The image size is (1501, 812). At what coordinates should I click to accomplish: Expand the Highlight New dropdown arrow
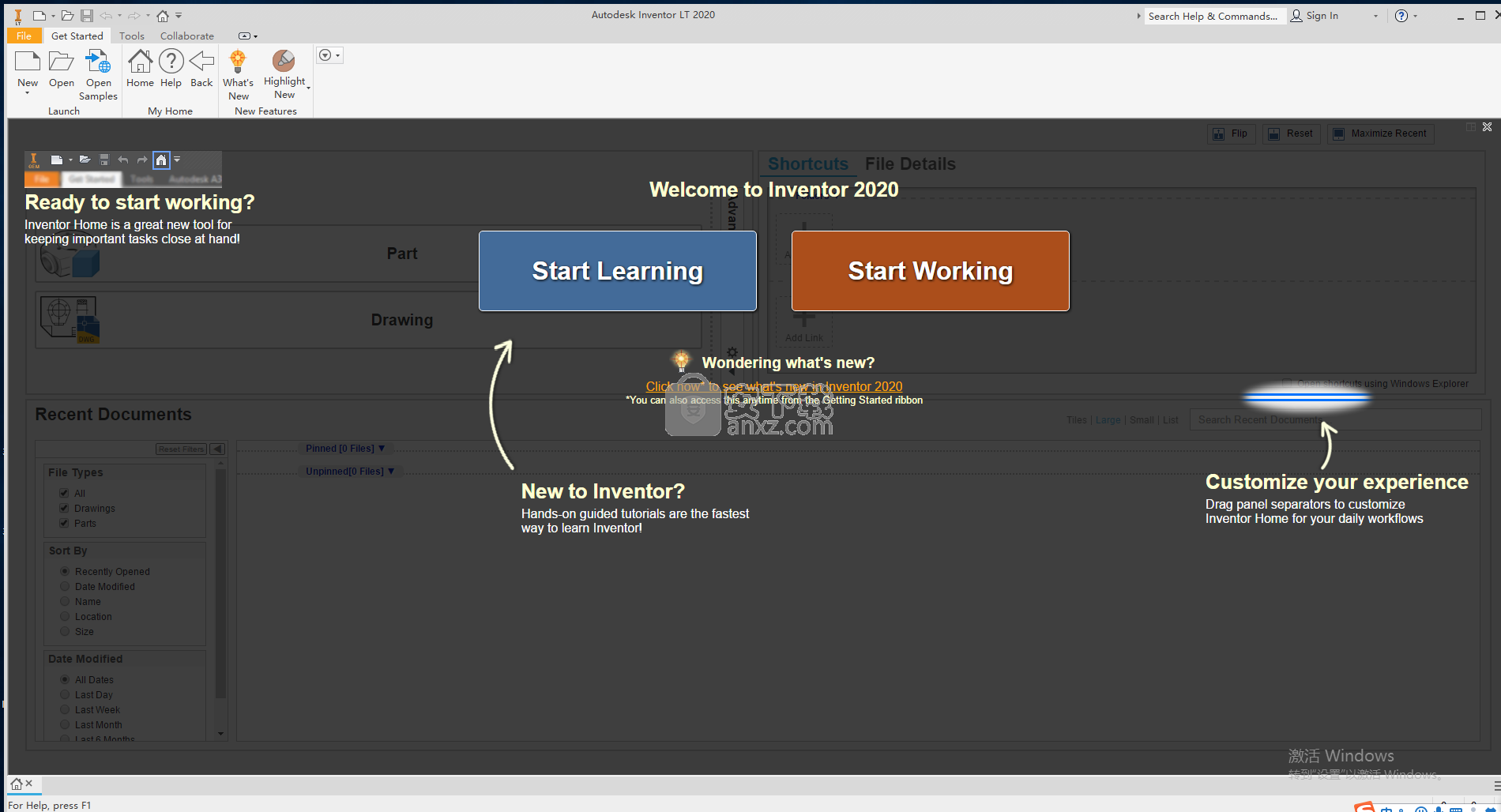click(308, 87)
